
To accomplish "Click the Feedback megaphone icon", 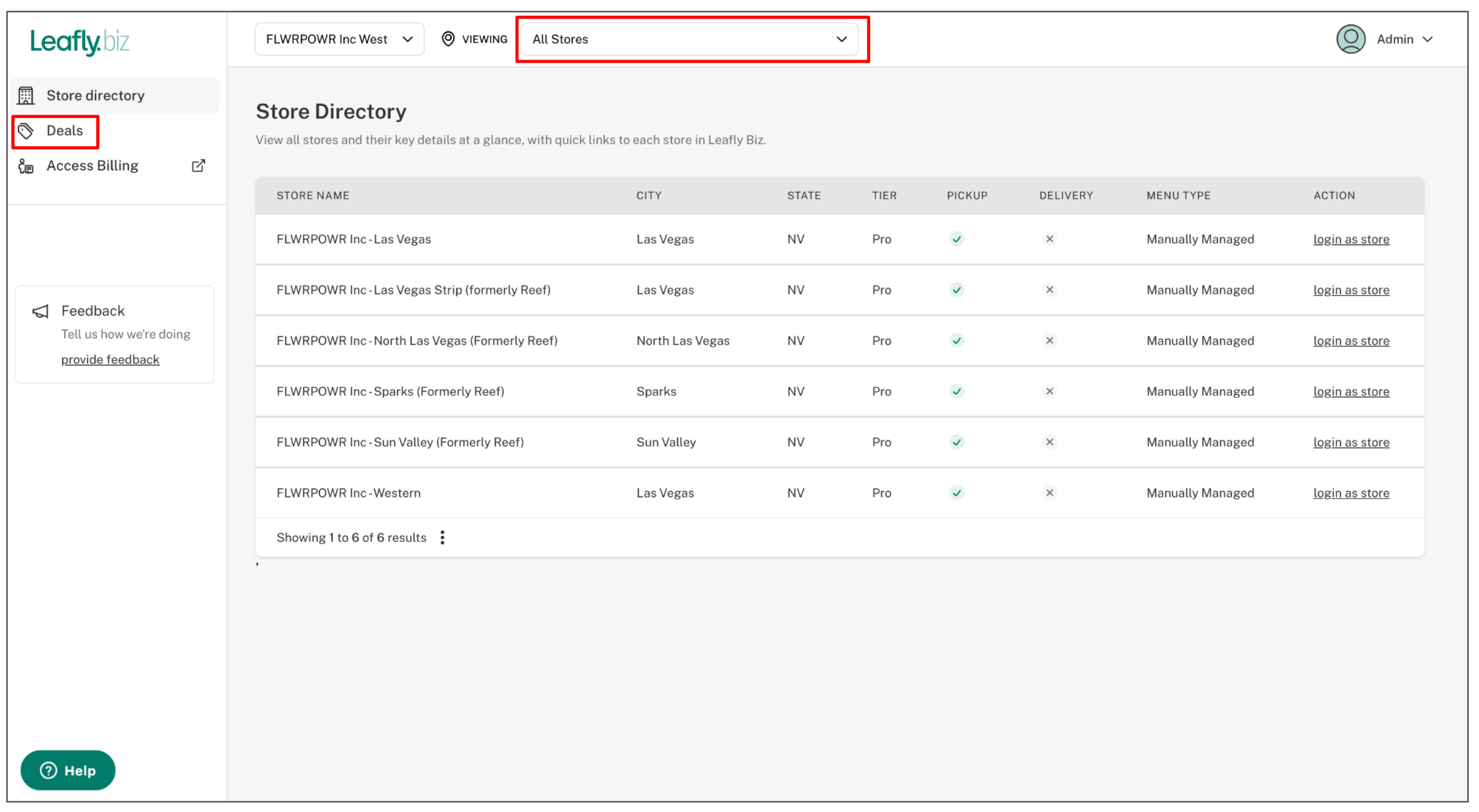I will (x=40, y=311).
